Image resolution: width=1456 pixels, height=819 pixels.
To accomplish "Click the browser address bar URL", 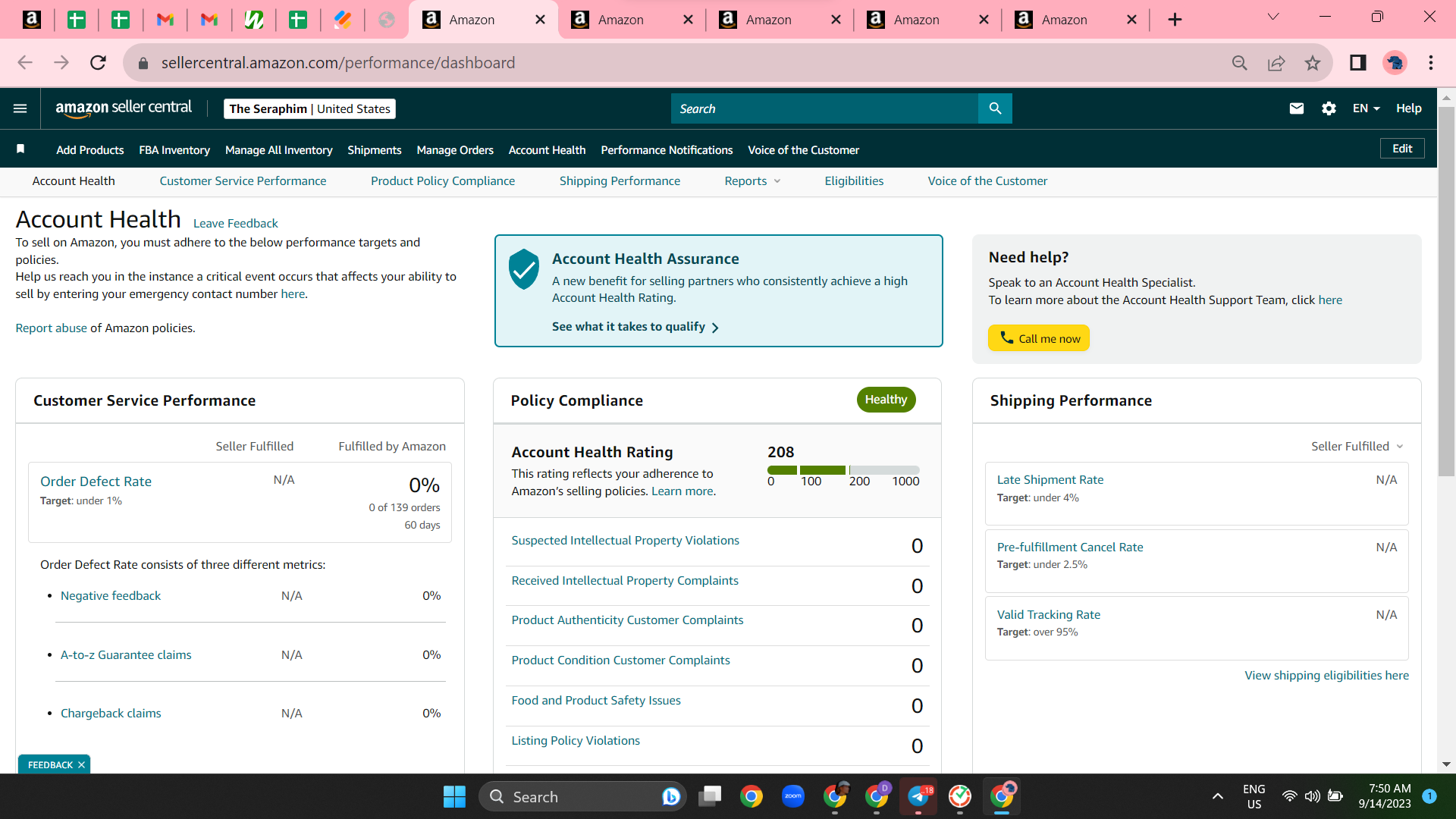I will click(x=338, y=63).
